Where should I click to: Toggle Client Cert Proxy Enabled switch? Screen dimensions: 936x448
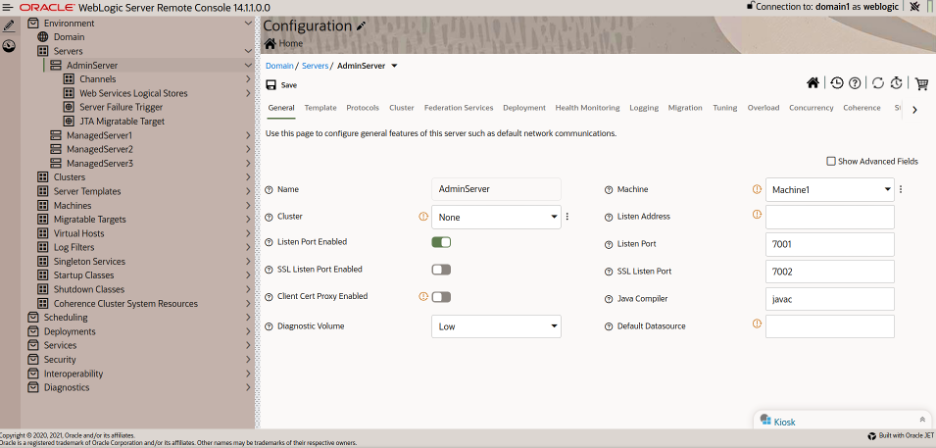click(x=441, y=297)
